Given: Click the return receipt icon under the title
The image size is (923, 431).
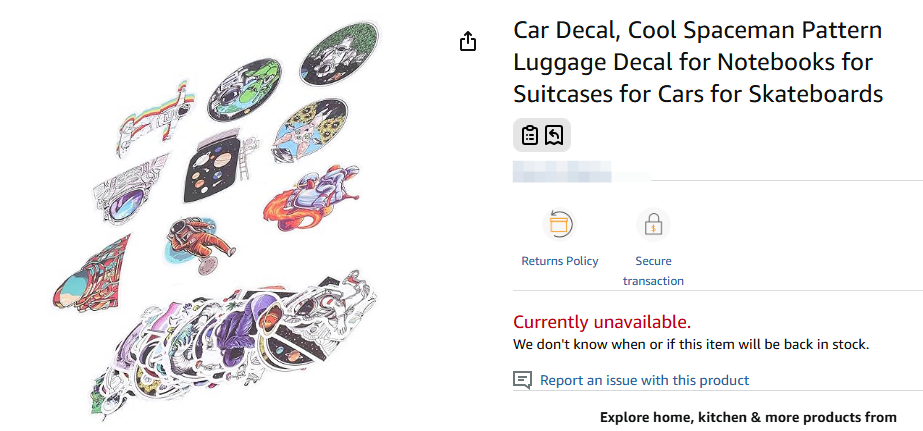Looking at the screenshot, I should click(x=554, y=135).
